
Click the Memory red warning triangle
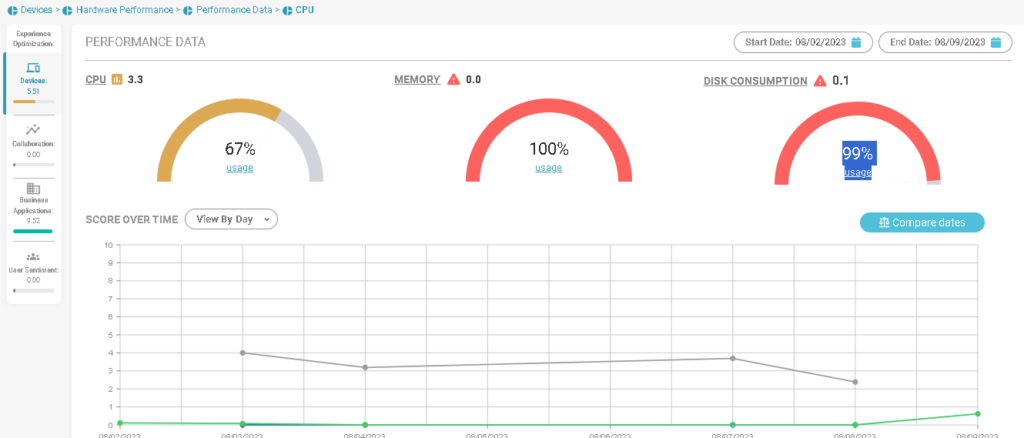(453, 79)
